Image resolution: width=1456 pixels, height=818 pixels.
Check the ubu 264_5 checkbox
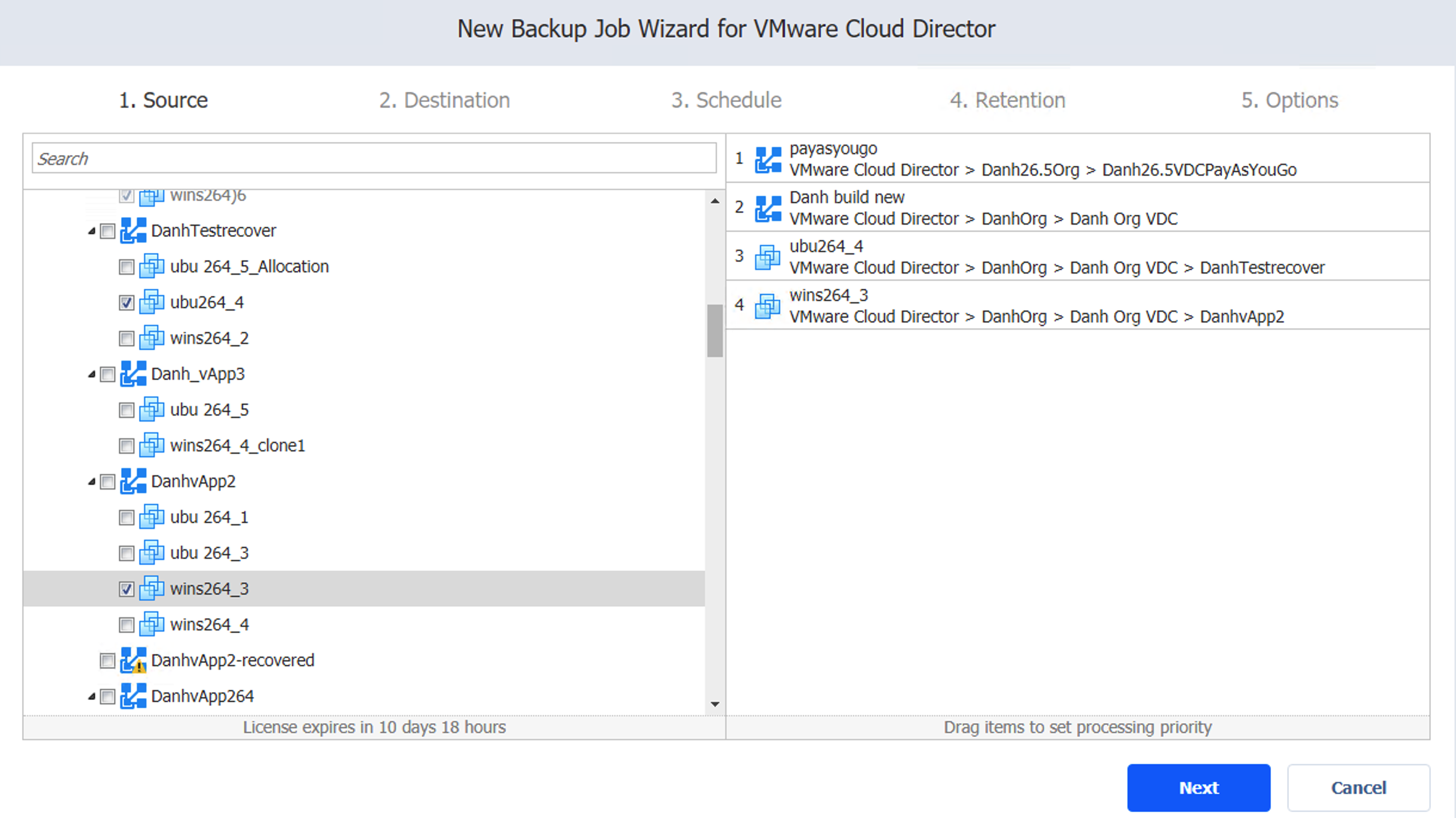tap(127, 410)
